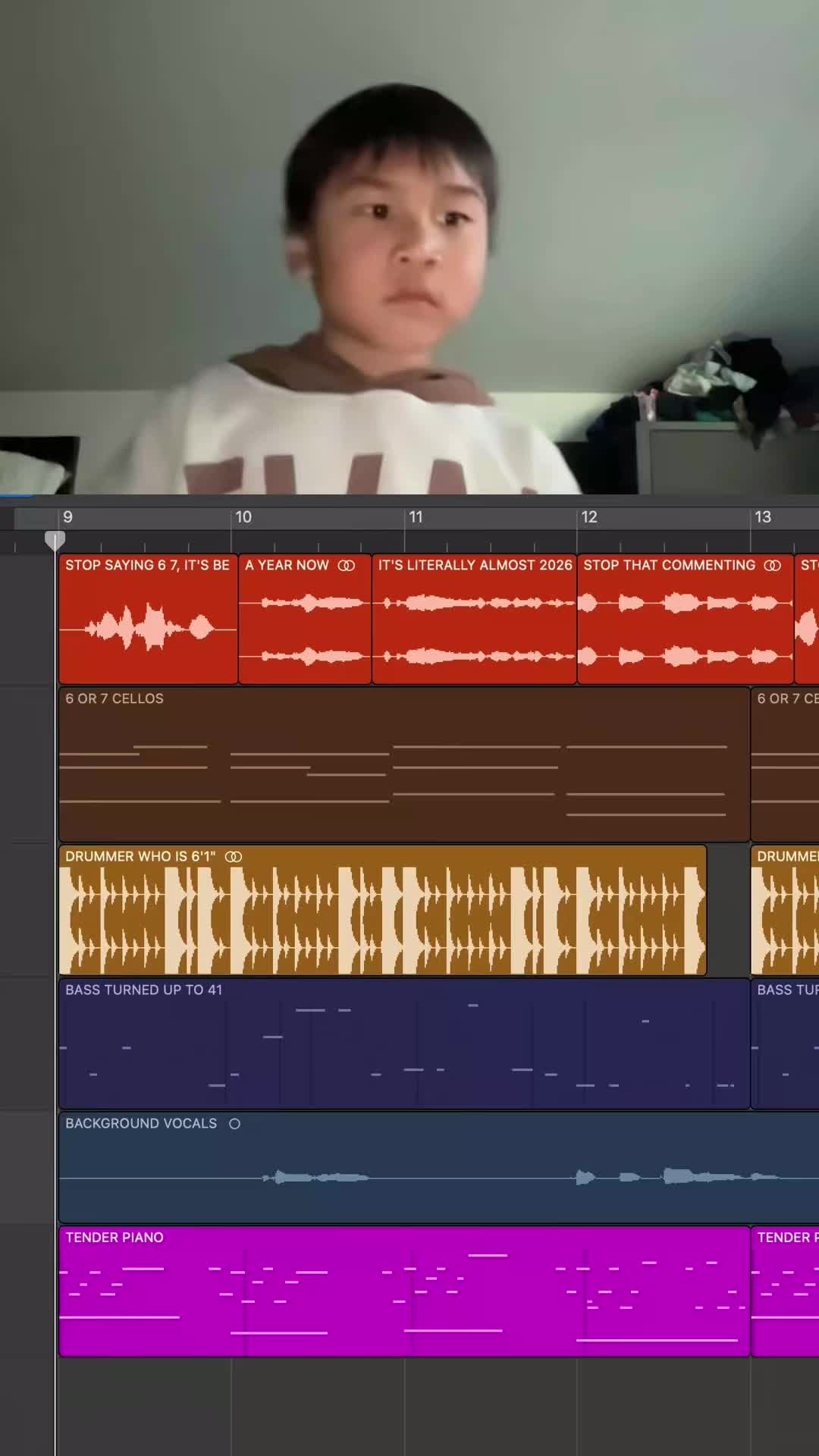Select the 'BASS TURNED UP TO 41' MIDI region

[x=404, y=1044]
